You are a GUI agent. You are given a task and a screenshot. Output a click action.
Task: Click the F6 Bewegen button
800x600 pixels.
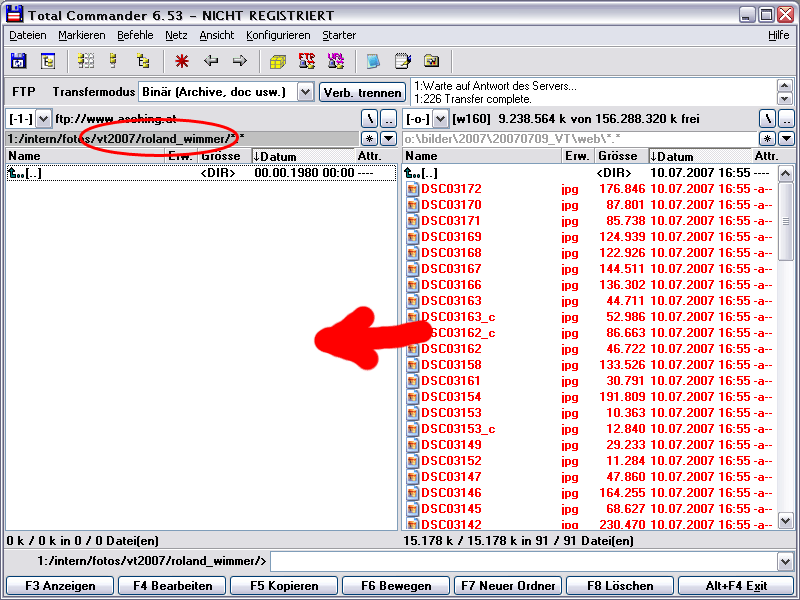[x=396, y=586]
